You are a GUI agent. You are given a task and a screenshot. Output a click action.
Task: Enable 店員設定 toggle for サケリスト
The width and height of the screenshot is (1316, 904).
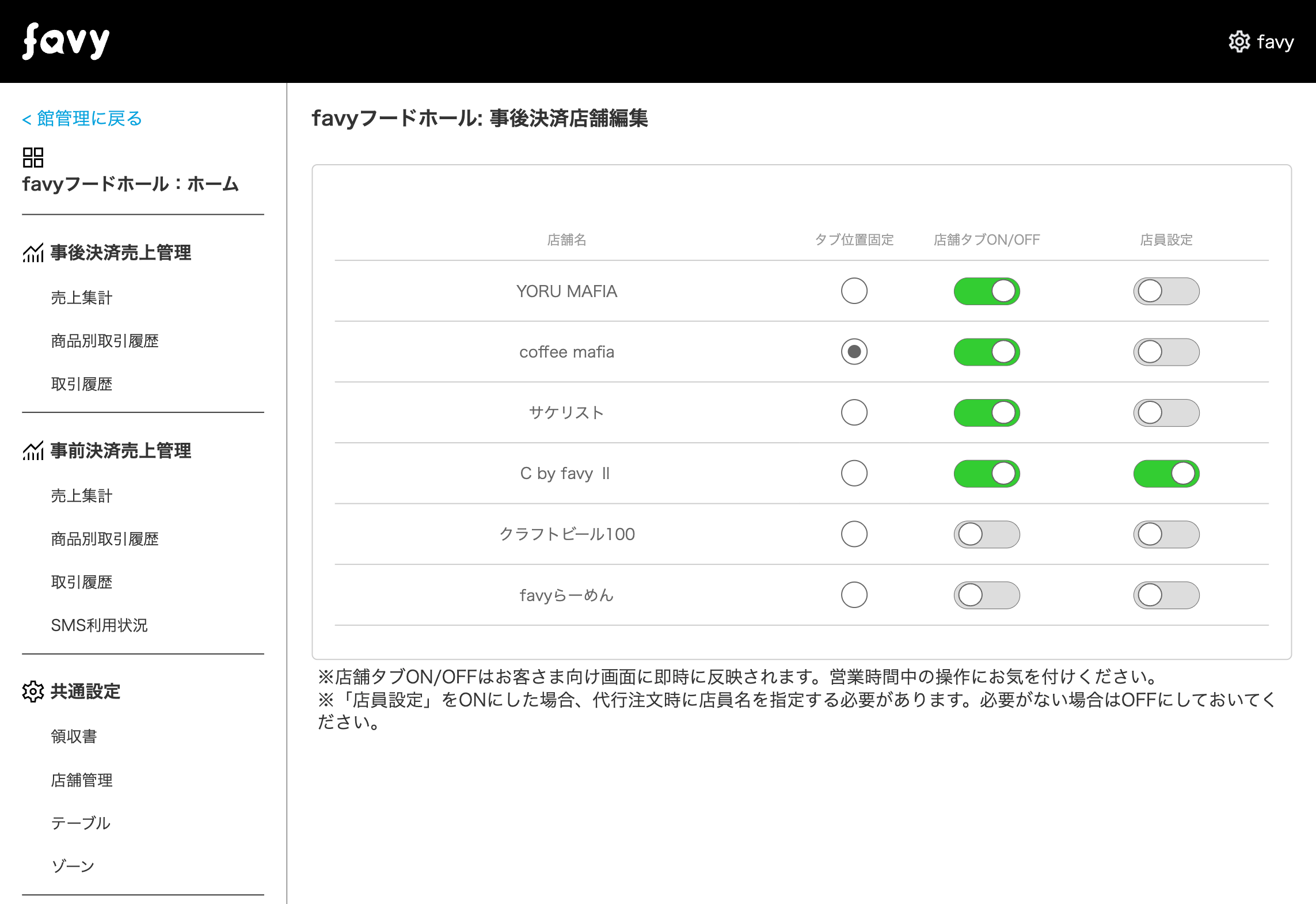point(1166,412)
